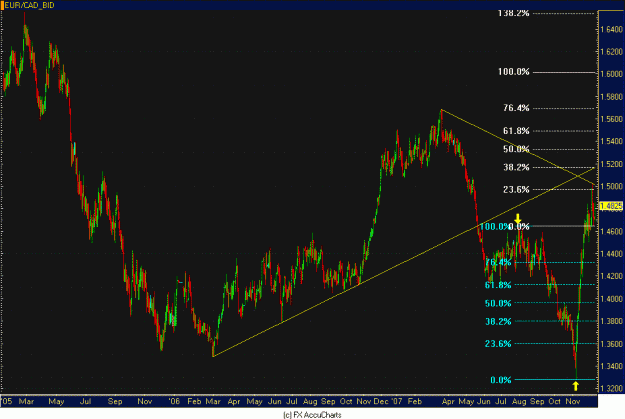Click the 1.6400 price axis label

pyautogui.click(x=611, y=30)
